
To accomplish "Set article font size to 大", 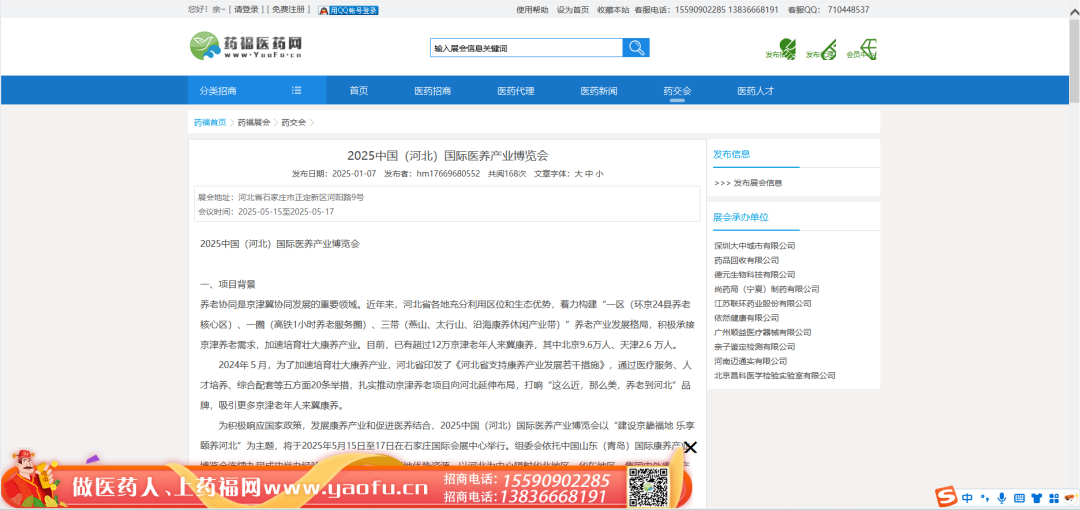I will pos(577,173).
